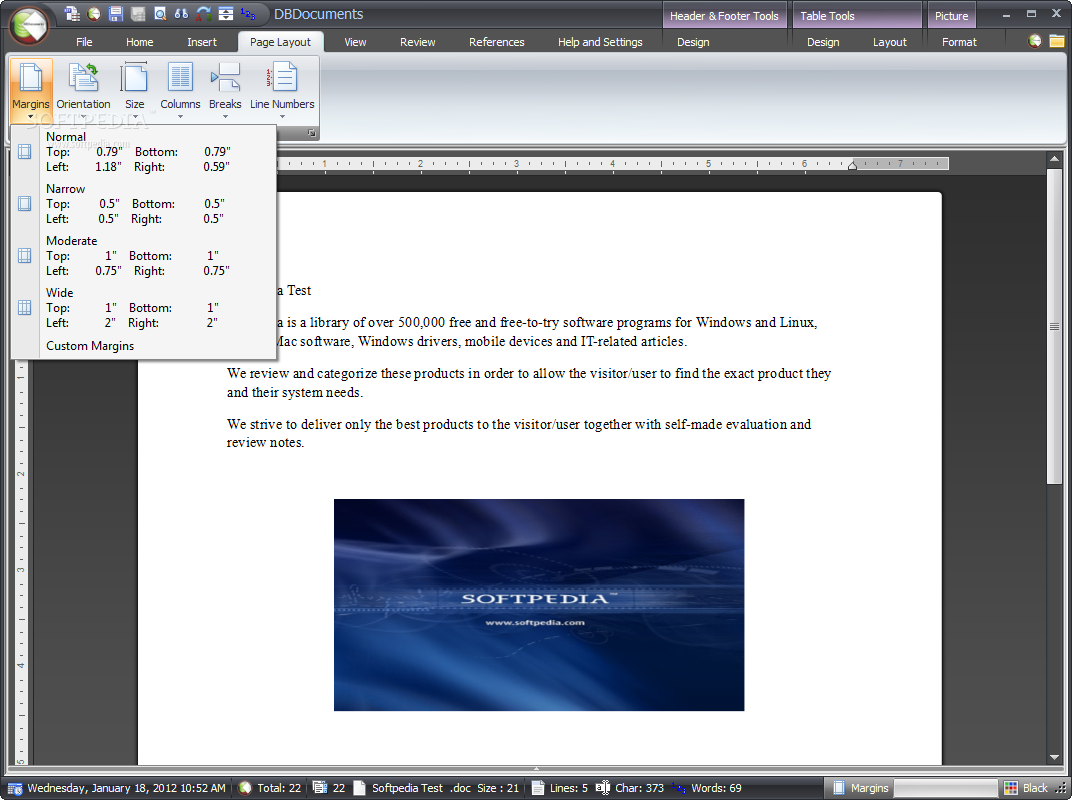Click the calendar icon in status bar
This screenshot has width=1072, height=800.
coord(14,788)
